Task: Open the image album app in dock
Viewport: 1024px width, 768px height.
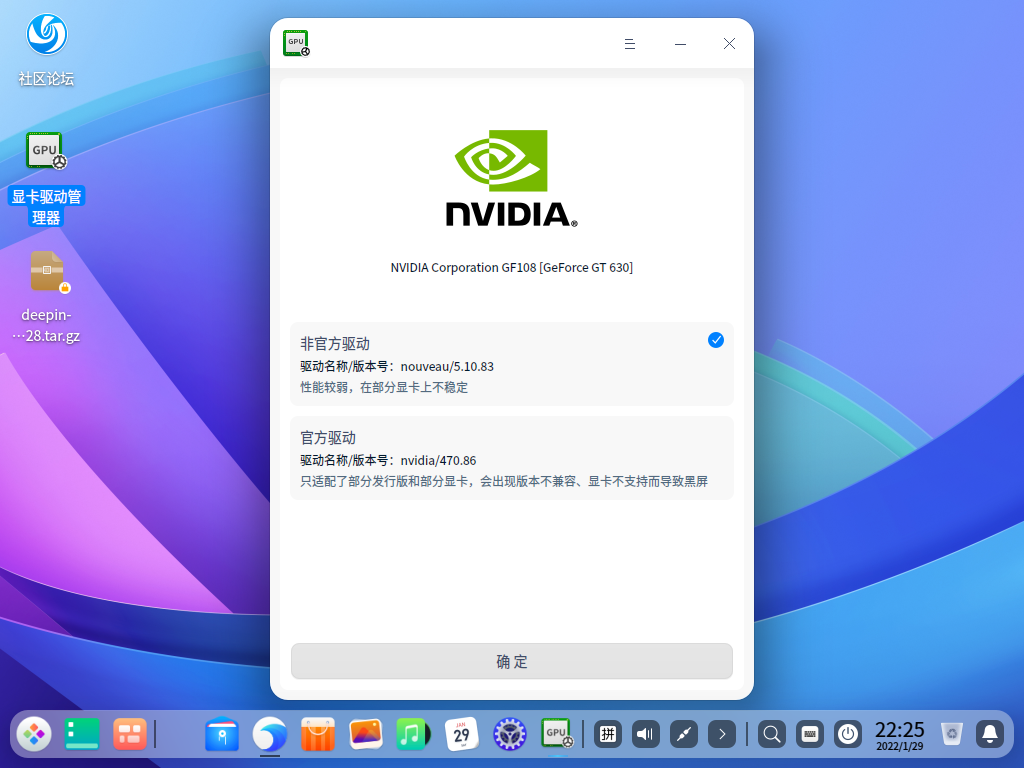Action: [x=366, y=734]
